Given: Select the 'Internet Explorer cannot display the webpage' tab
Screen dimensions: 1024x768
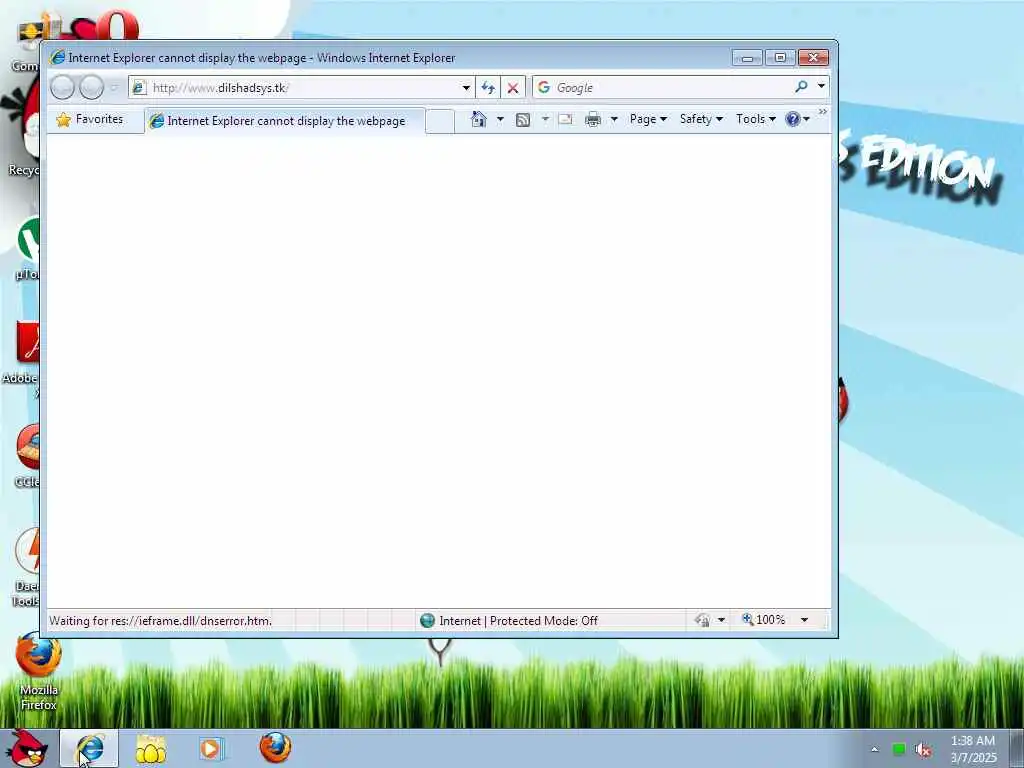Looking at the screenshot, I should pos(285,121).
